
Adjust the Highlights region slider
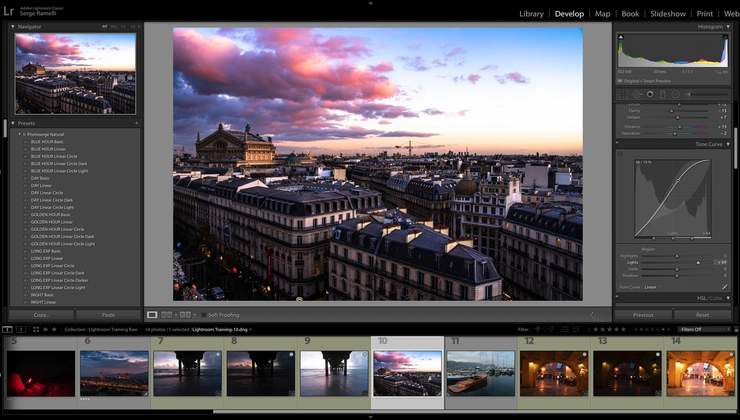(x=677, y=256)
